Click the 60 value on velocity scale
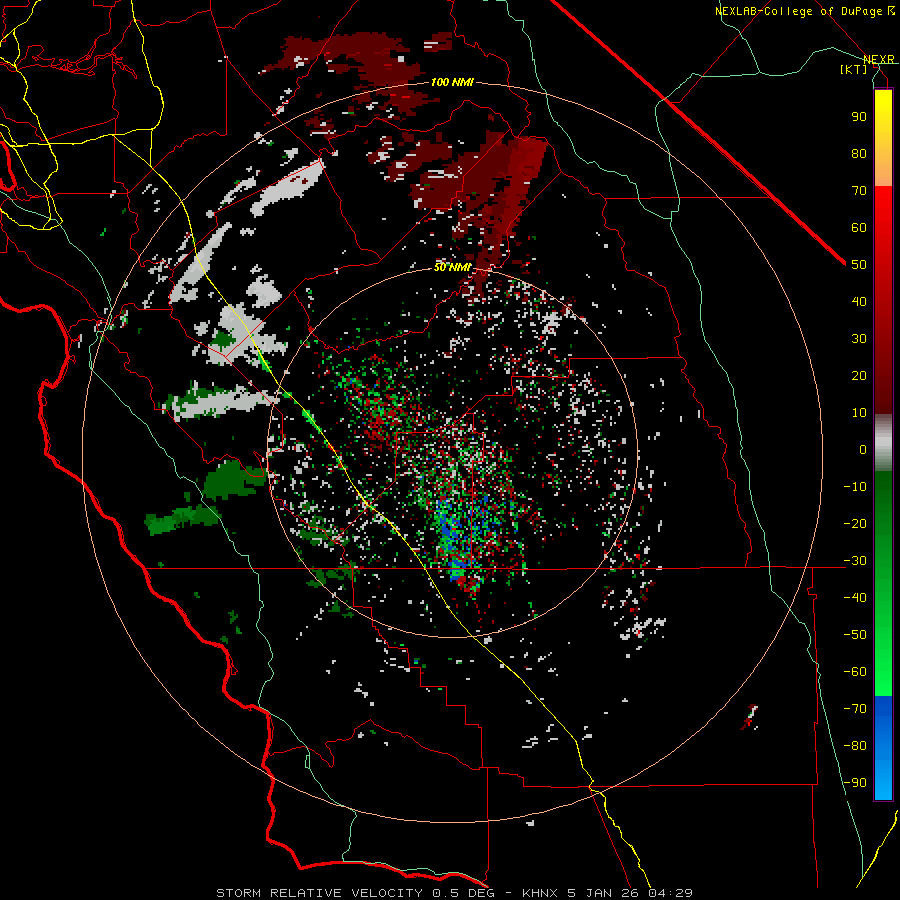 click(x=859, y=227)
